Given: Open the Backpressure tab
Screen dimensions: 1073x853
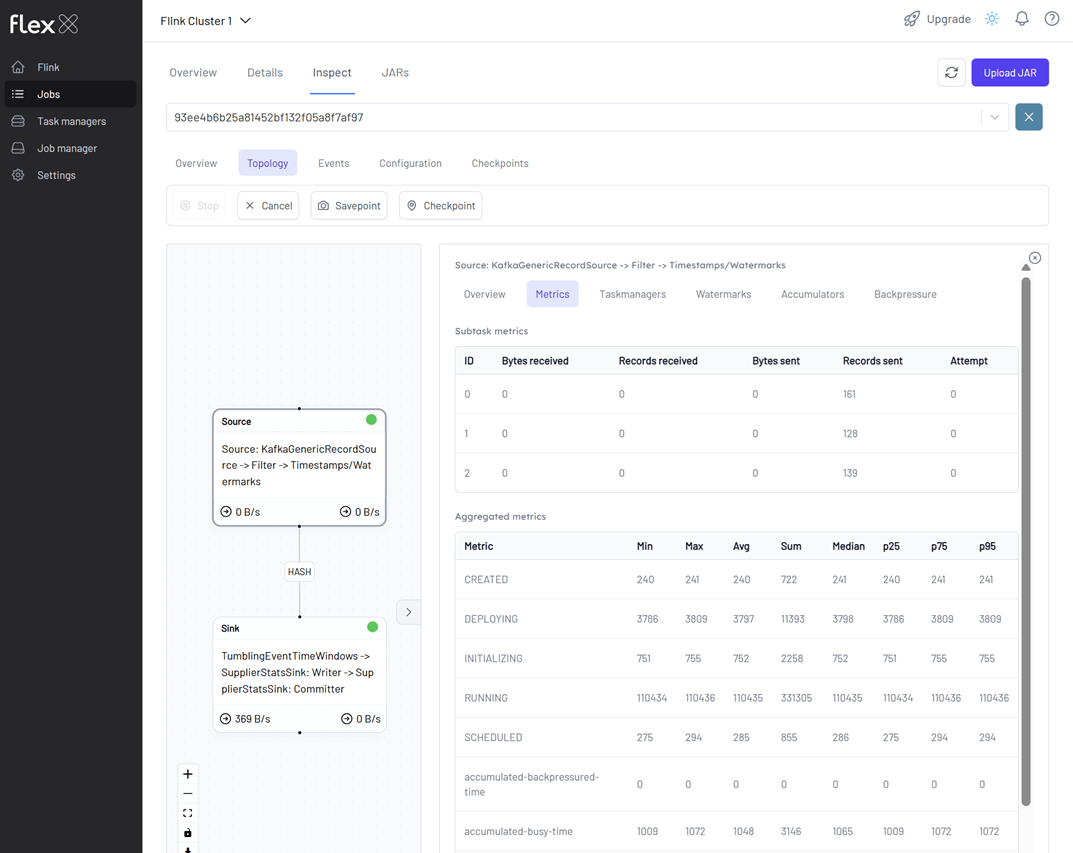Looking at the screenshot, I should coord(905,294).
